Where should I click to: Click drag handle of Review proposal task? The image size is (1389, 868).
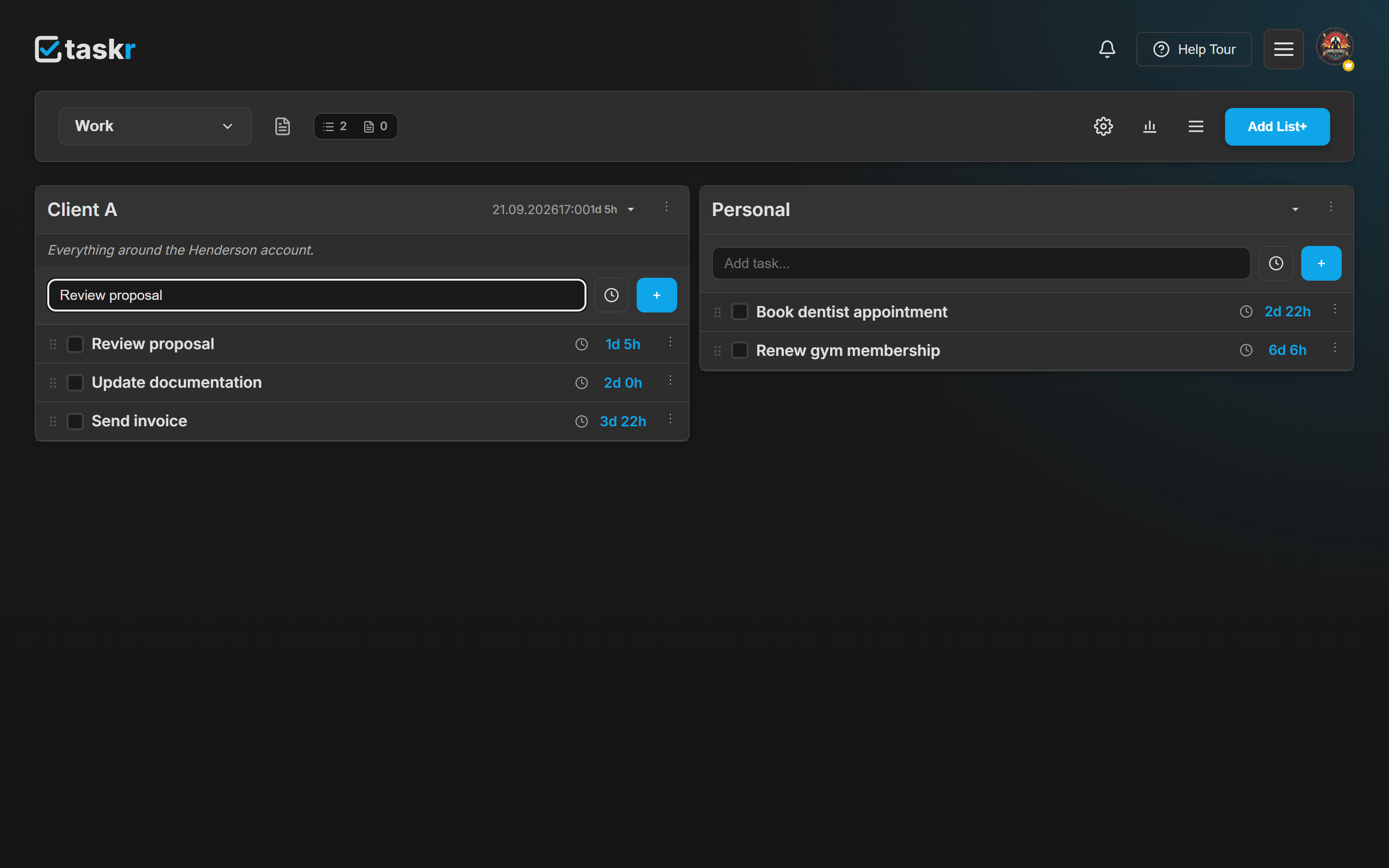(x=53, y=344)
